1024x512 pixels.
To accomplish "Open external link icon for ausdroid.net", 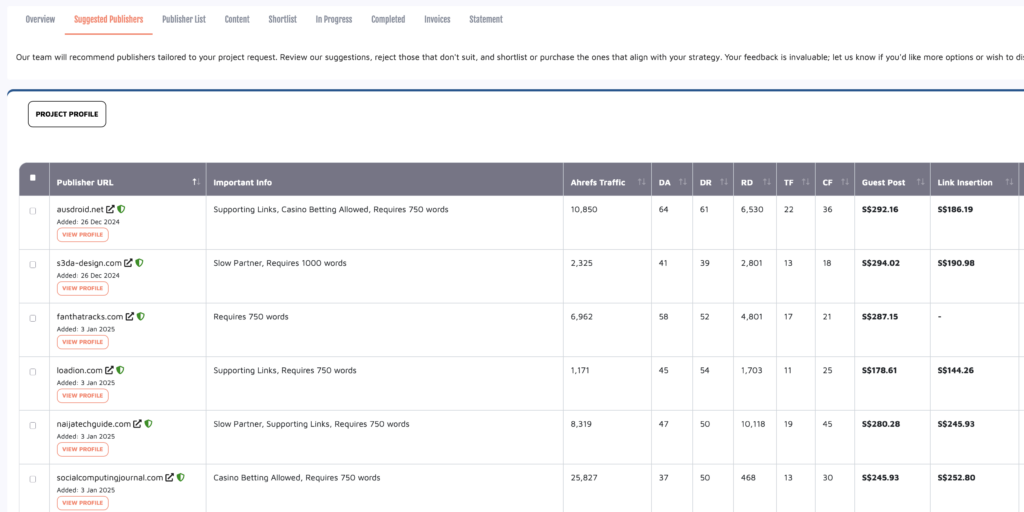I will click(x=111, y=209).
